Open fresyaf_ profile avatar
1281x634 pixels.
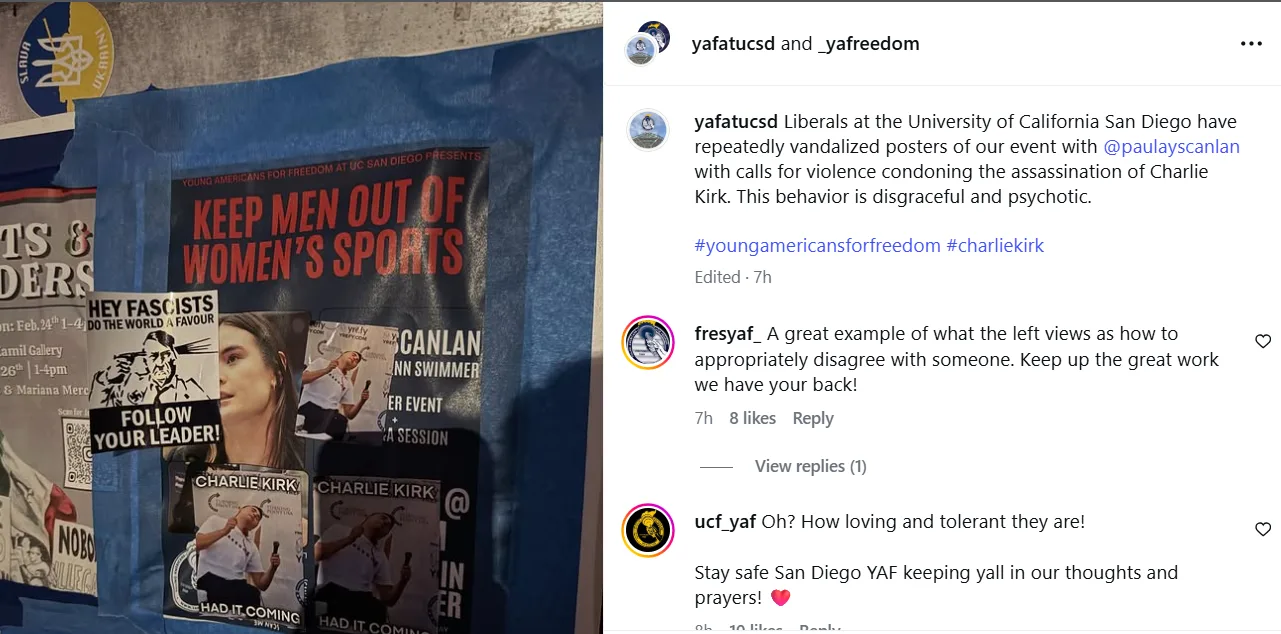point(648,343)
